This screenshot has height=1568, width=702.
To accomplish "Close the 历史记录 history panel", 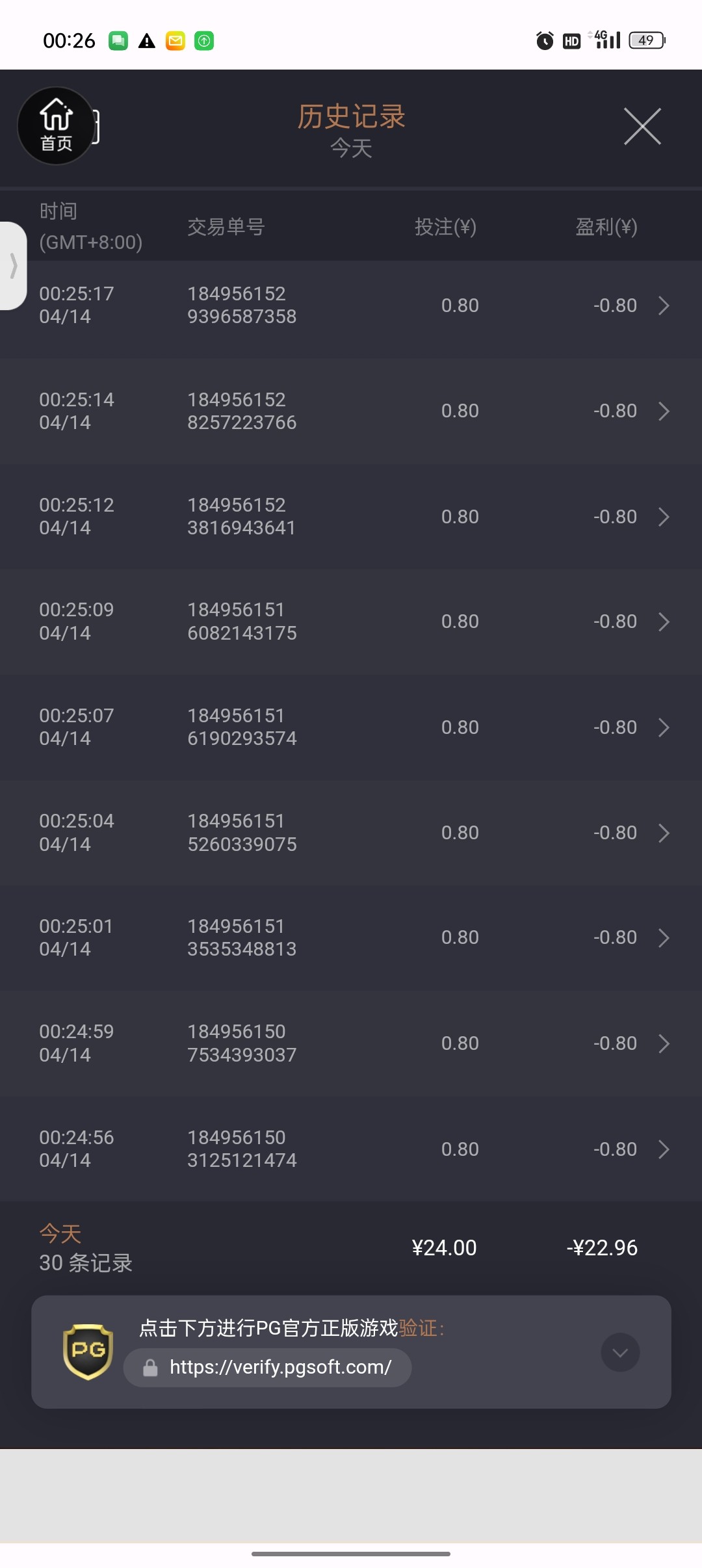I will coord(642,126).
